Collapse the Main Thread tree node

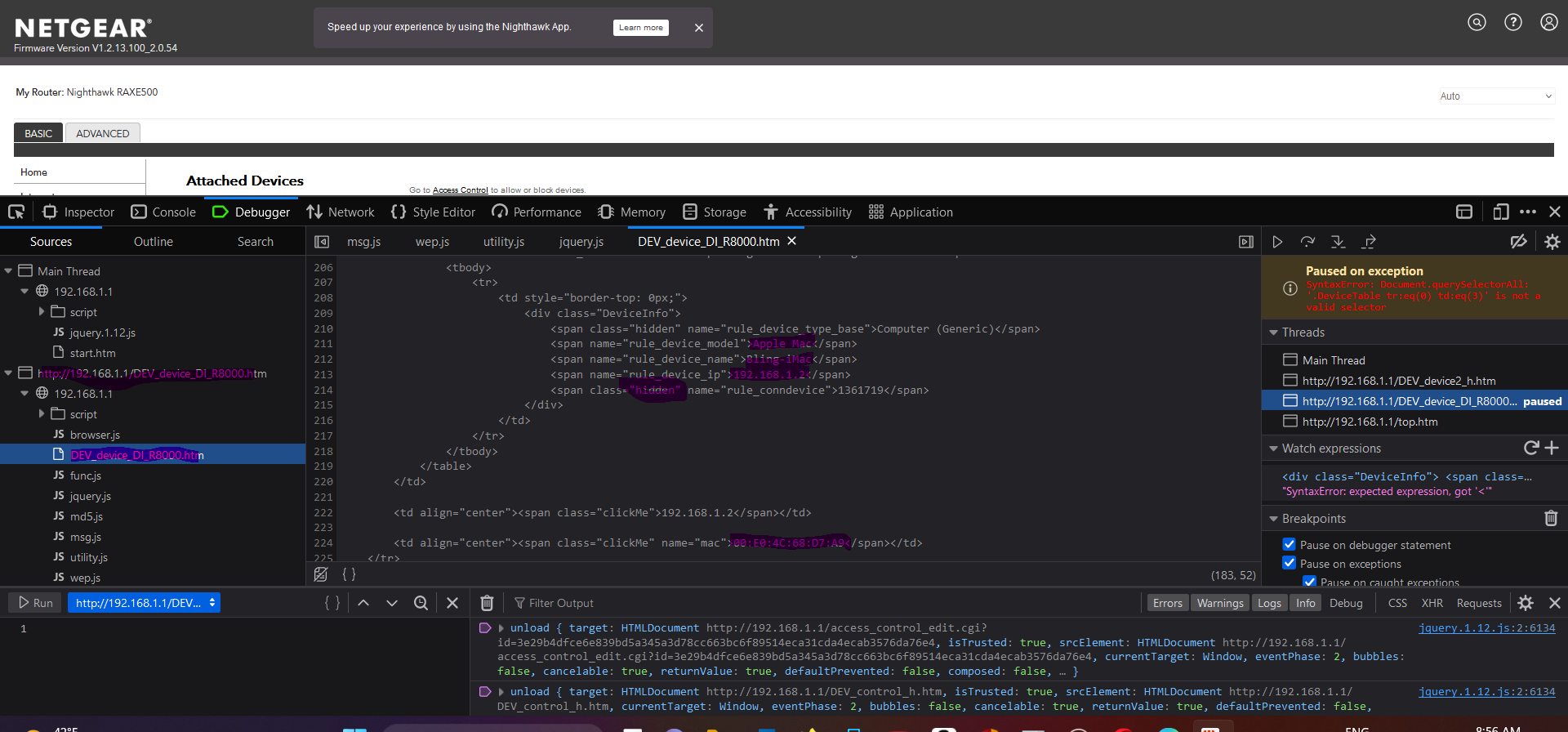(8, 271)
